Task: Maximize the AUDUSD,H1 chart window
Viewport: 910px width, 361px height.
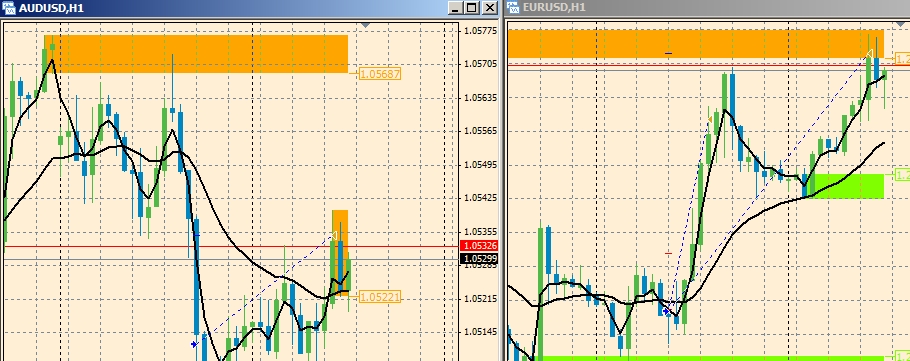Action: [472, 8]
